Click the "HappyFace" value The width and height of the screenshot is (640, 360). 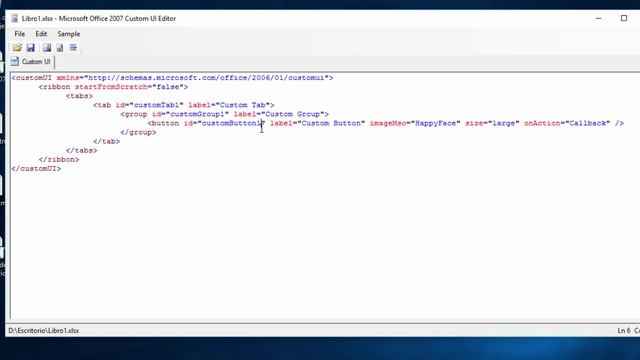[435, 123]
